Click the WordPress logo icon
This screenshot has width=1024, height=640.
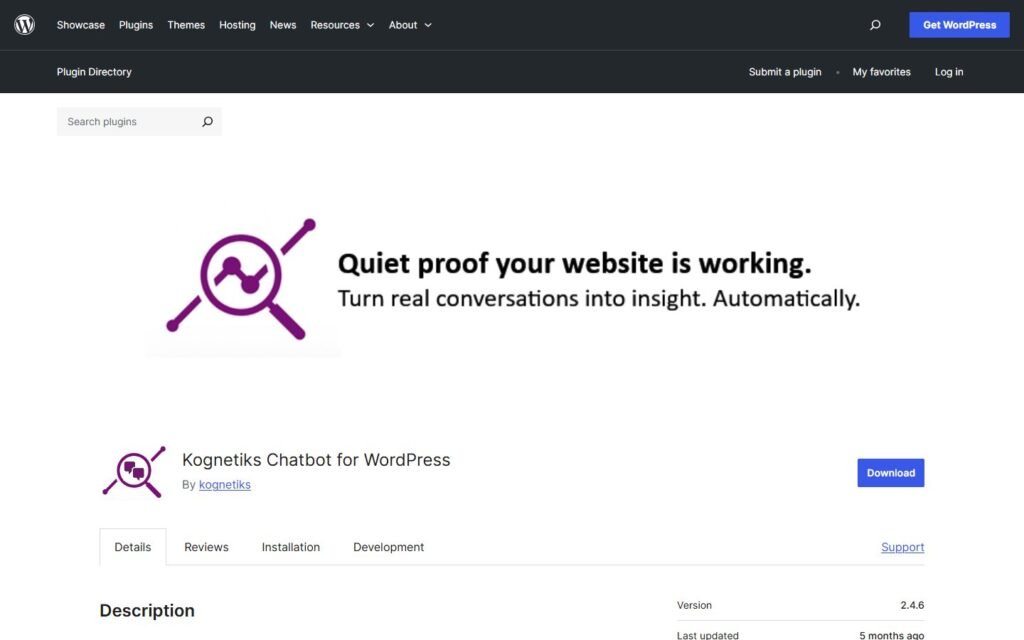[24, 25]
